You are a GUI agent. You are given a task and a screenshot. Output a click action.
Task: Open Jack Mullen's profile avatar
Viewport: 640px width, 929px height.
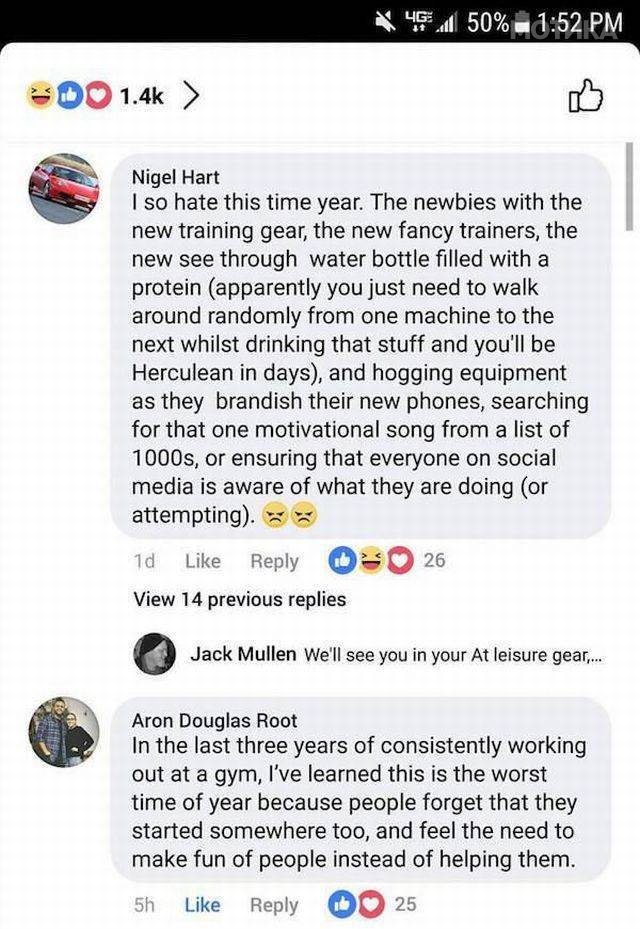pyautogui.click(x=154, y=654)
